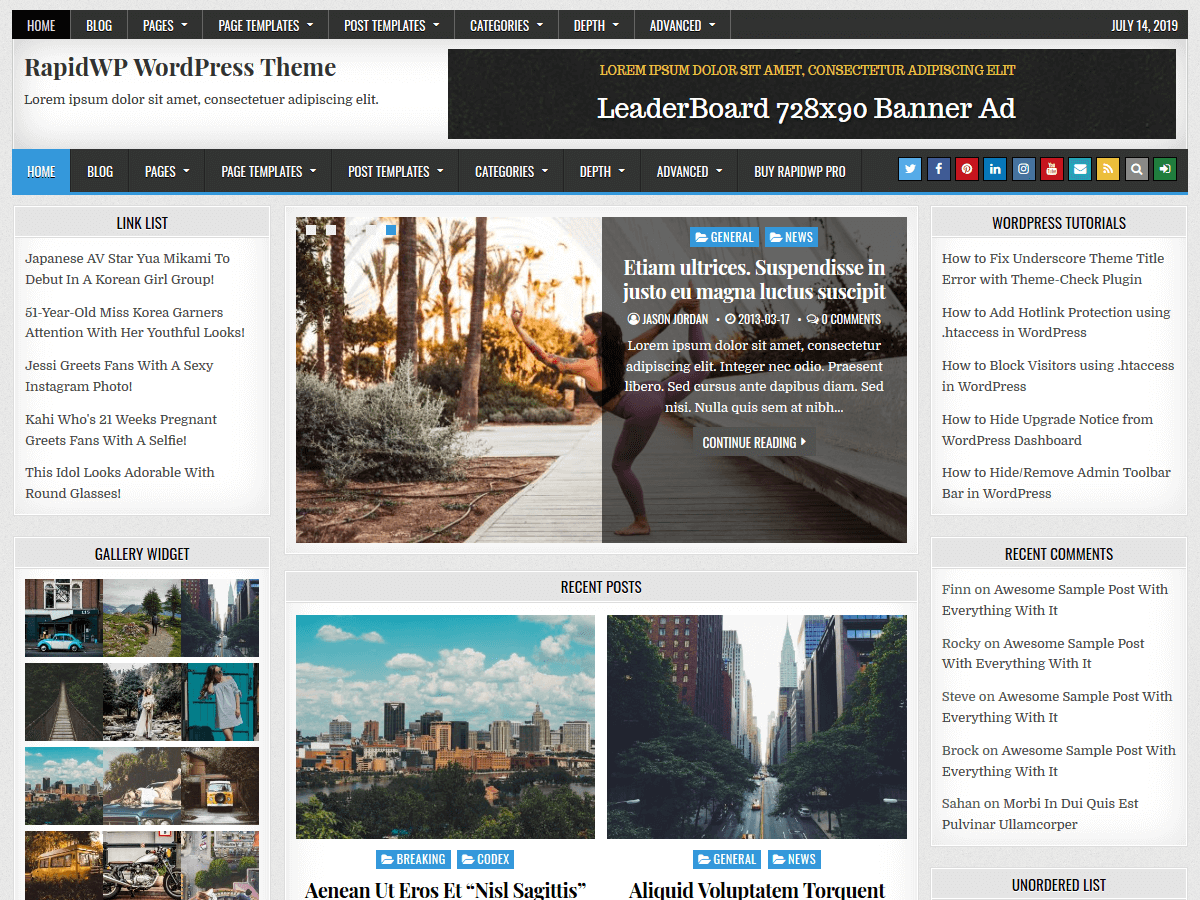Select the highlighted blue slider pagination dot

(x=389, y=229)
